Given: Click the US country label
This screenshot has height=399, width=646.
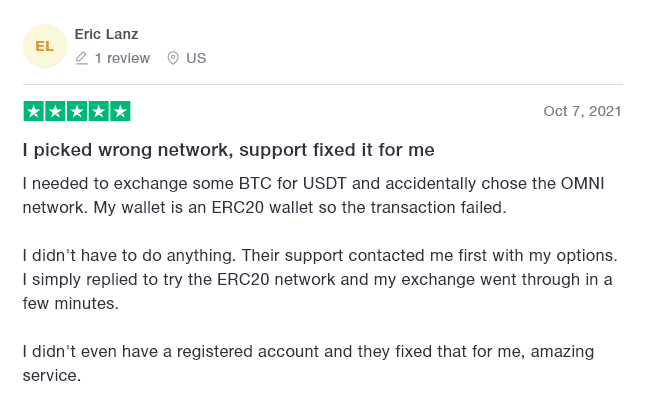Looking at the screenshot, I should point(196,58).
